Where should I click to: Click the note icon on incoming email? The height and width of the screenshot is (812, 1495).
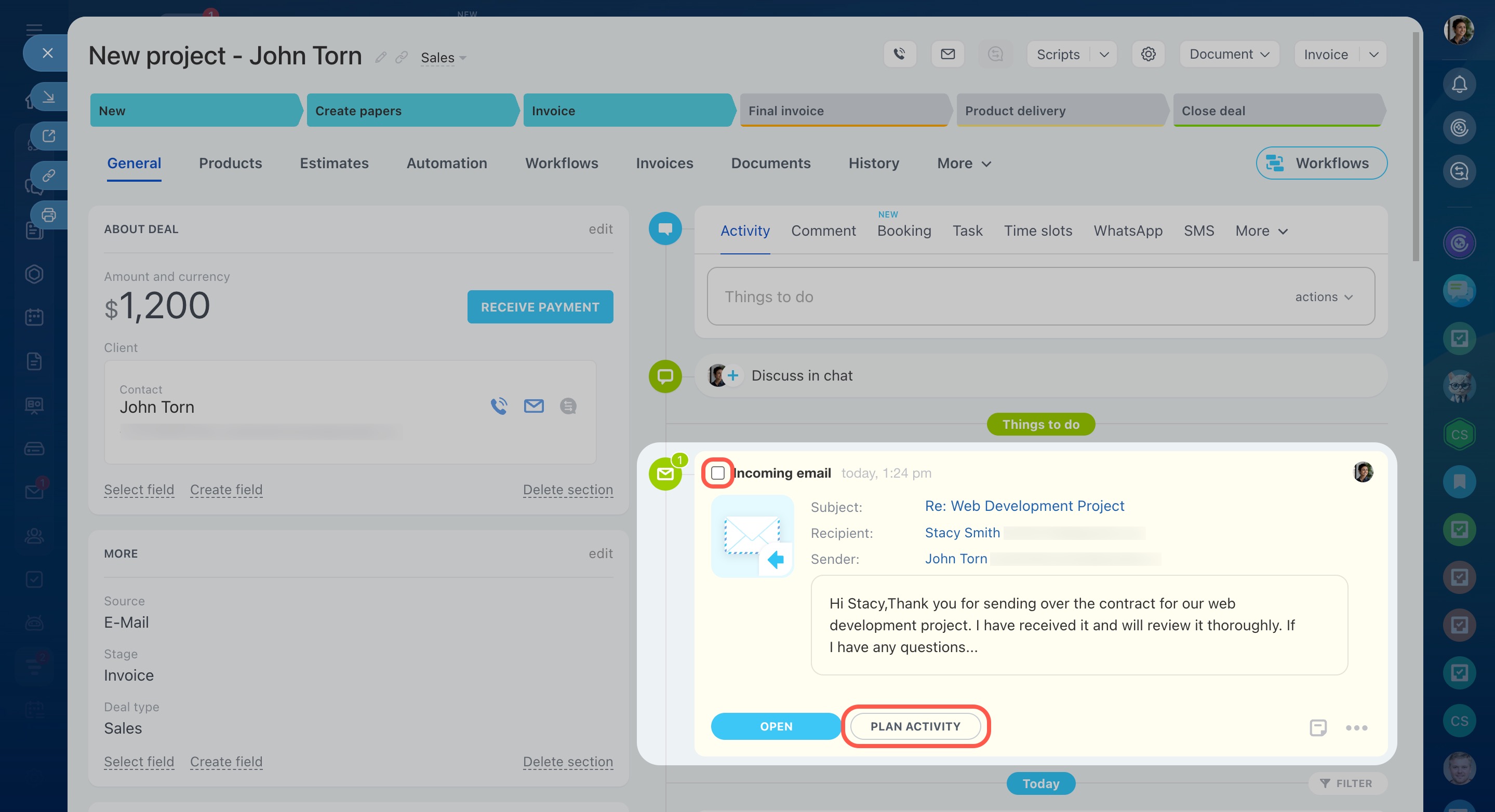(1318, 727)
